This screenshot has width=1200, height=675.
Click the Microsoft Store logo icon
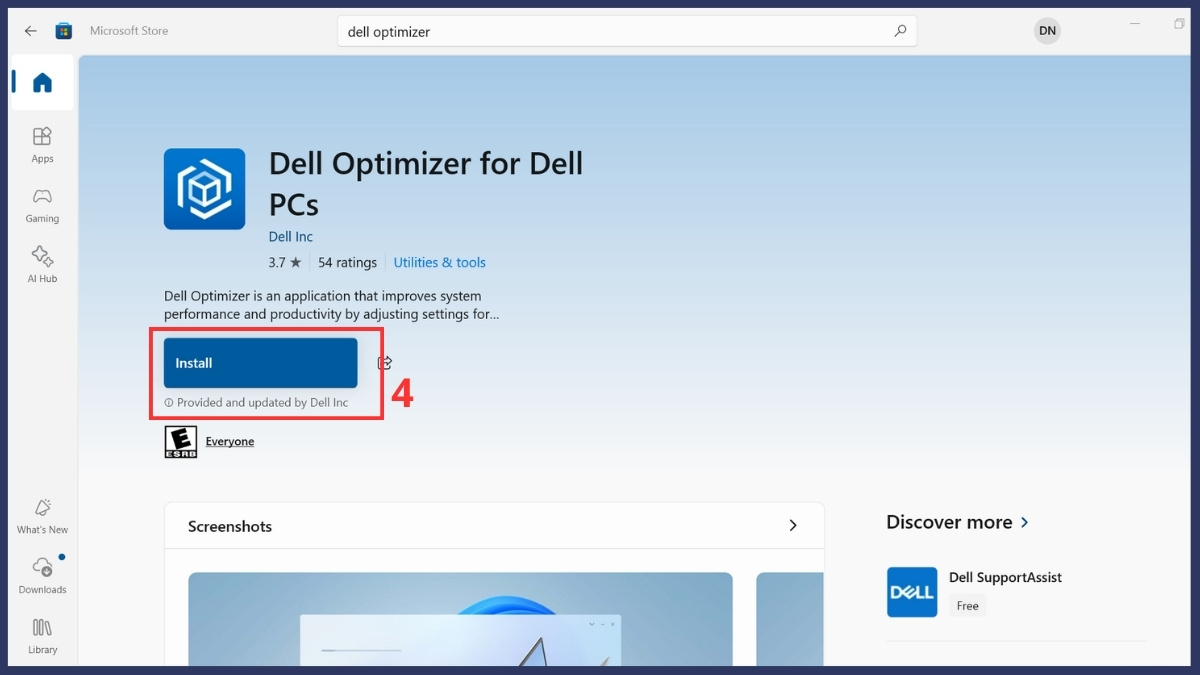click(64, 31)
